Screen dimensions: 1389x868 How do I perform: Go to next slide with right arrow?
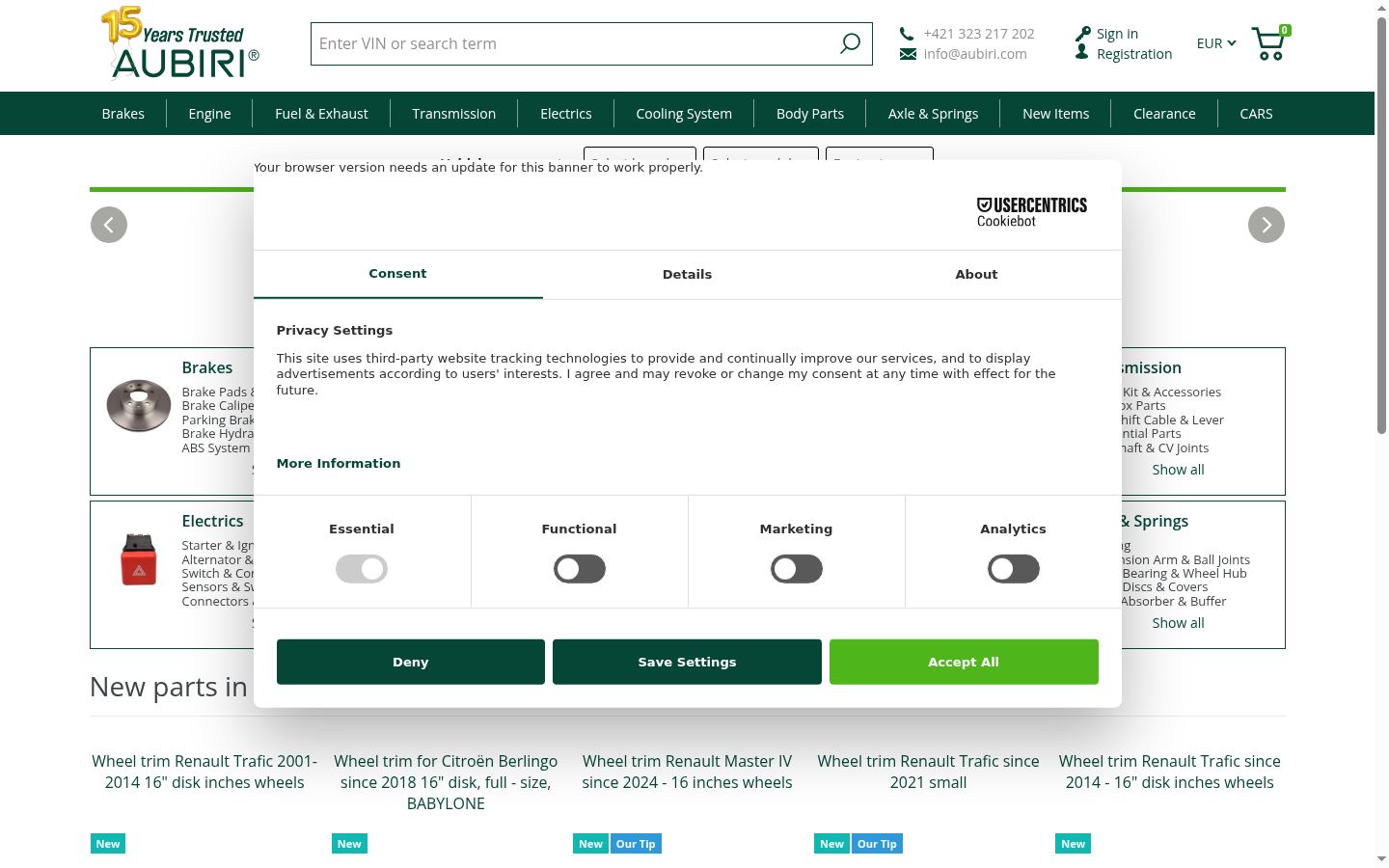click(x=1266, y=225)
